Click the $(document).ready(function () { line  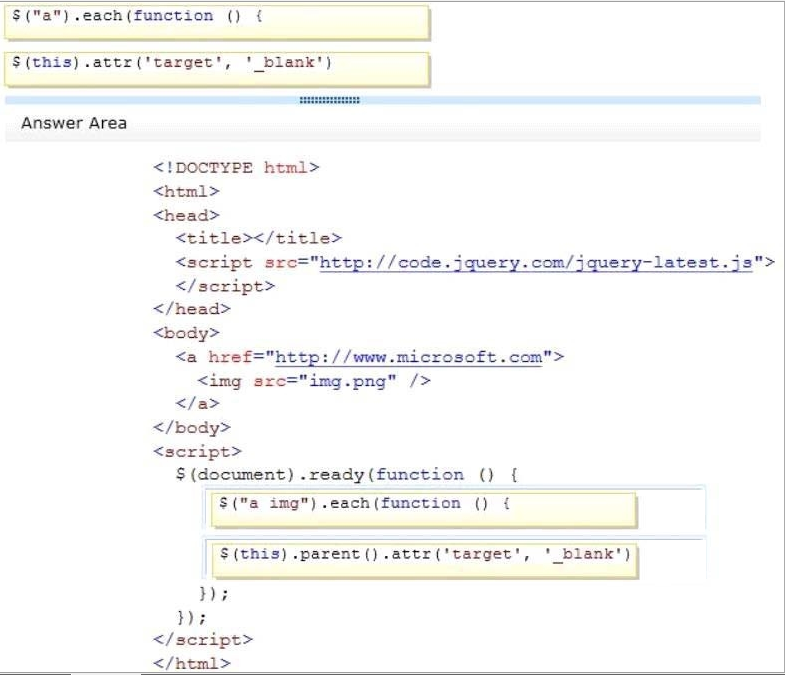pos(346,475)
